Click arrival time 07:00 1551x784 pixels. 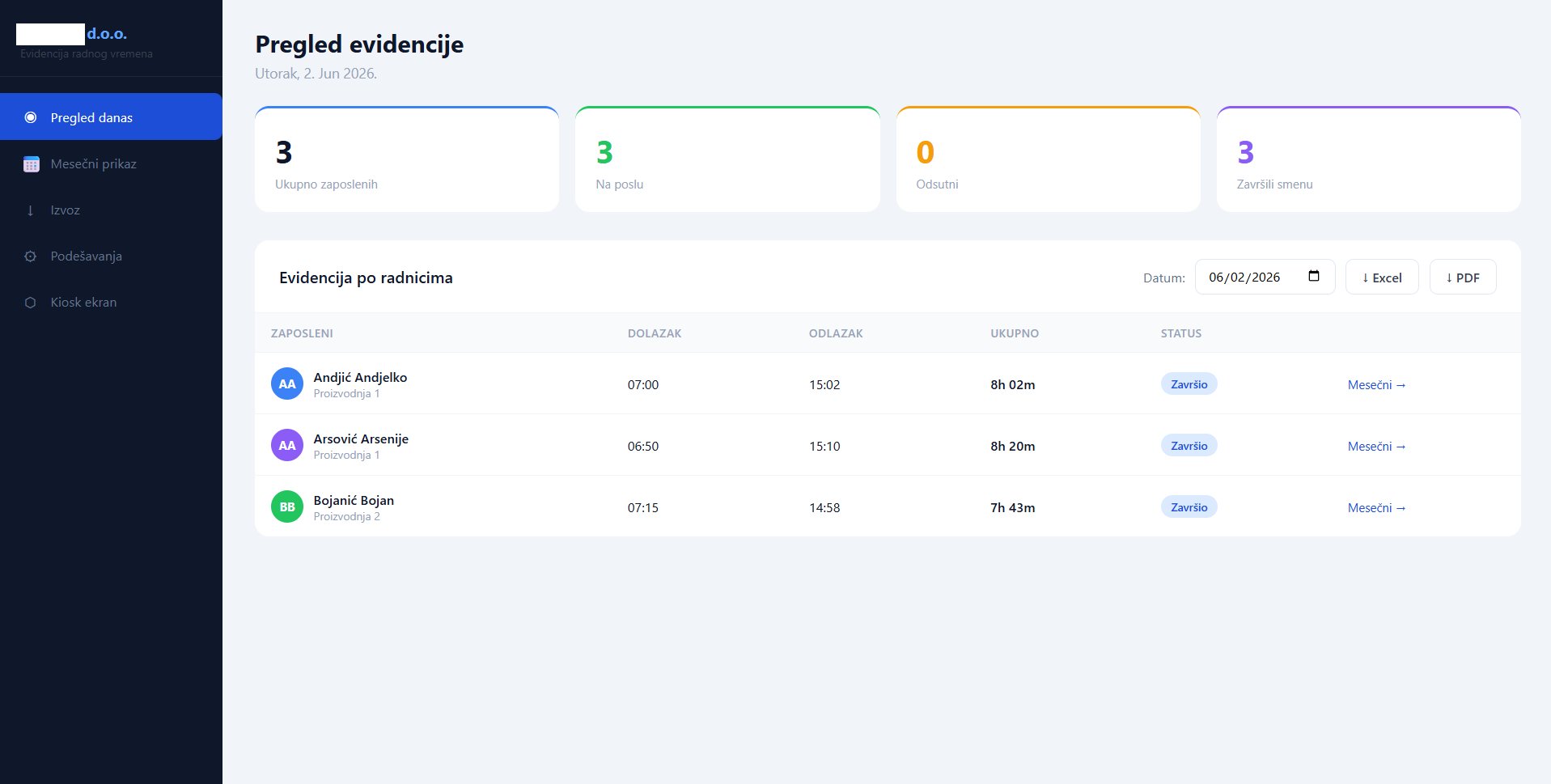click(643, 385)
